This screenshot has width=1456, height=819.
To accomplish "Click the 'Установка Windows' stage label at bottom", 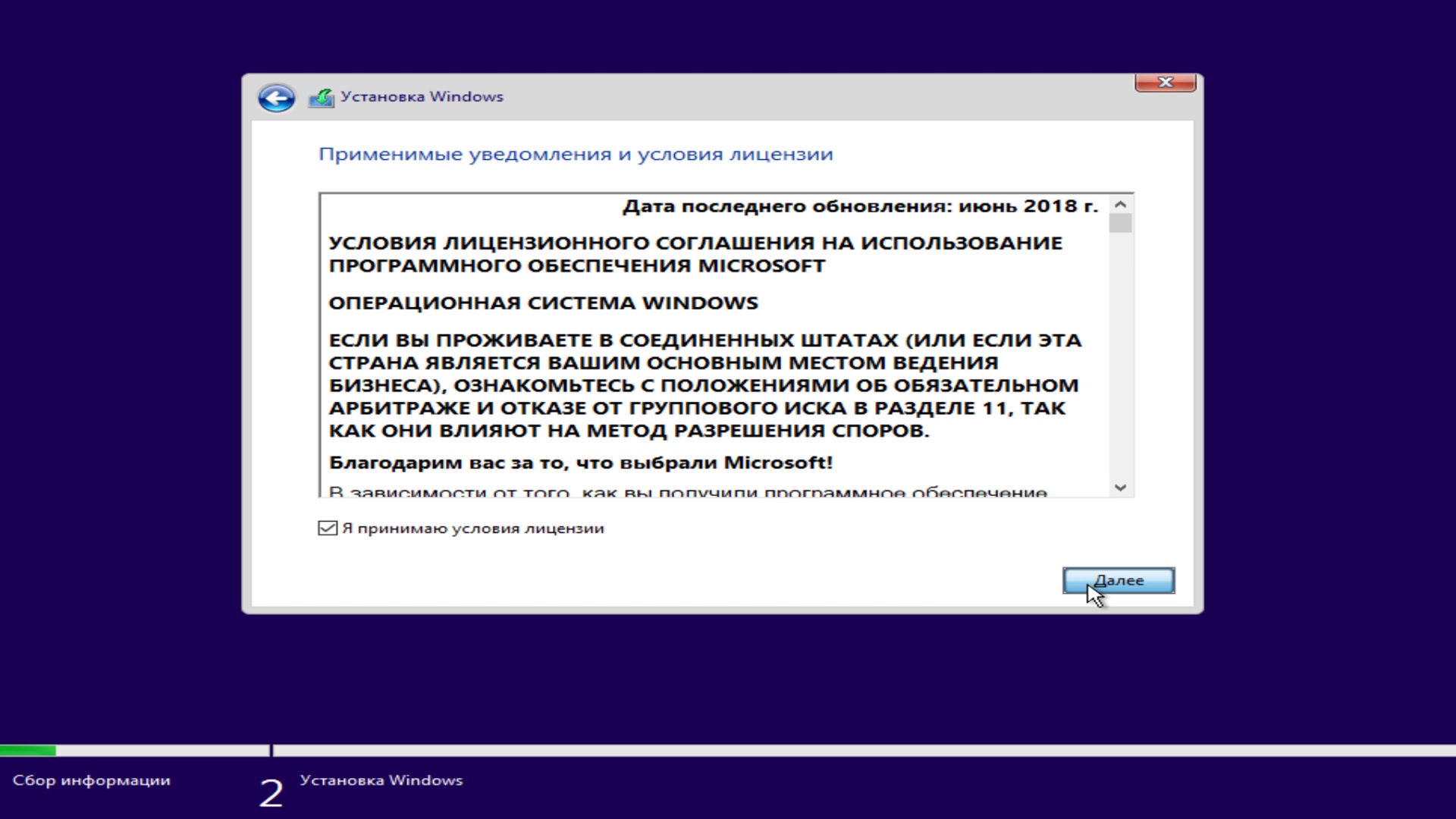I will [x=381, y=780].
